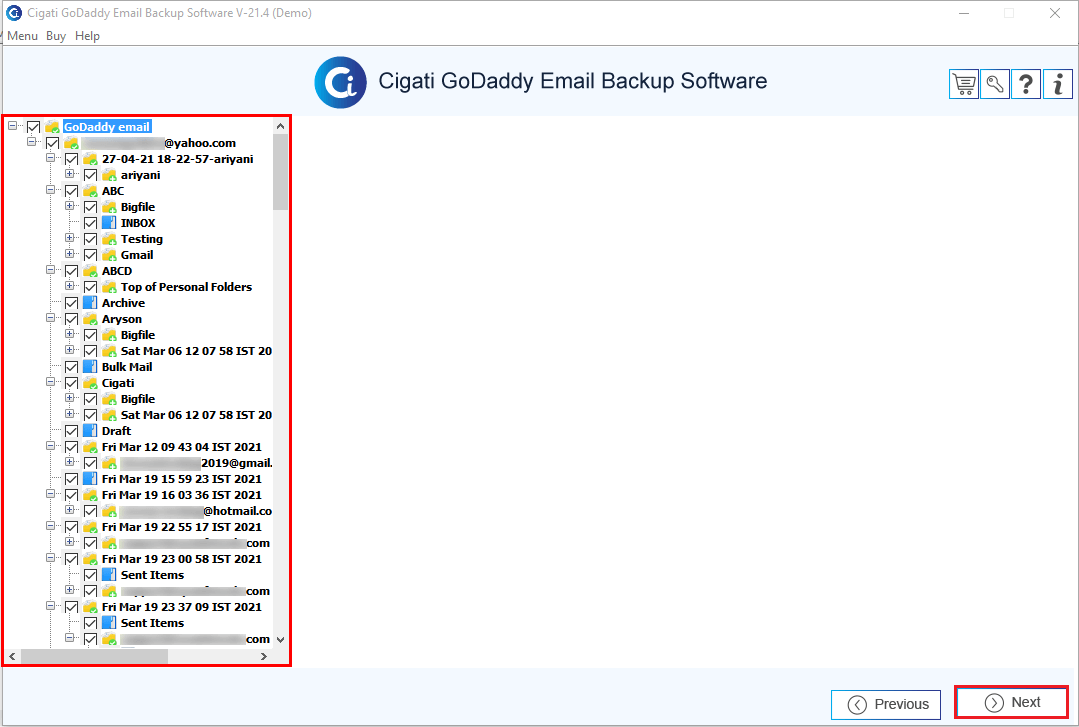Screen dimensions: 1079x727
Task: Click the Draft mailbox icon
Action: (90, 431)
